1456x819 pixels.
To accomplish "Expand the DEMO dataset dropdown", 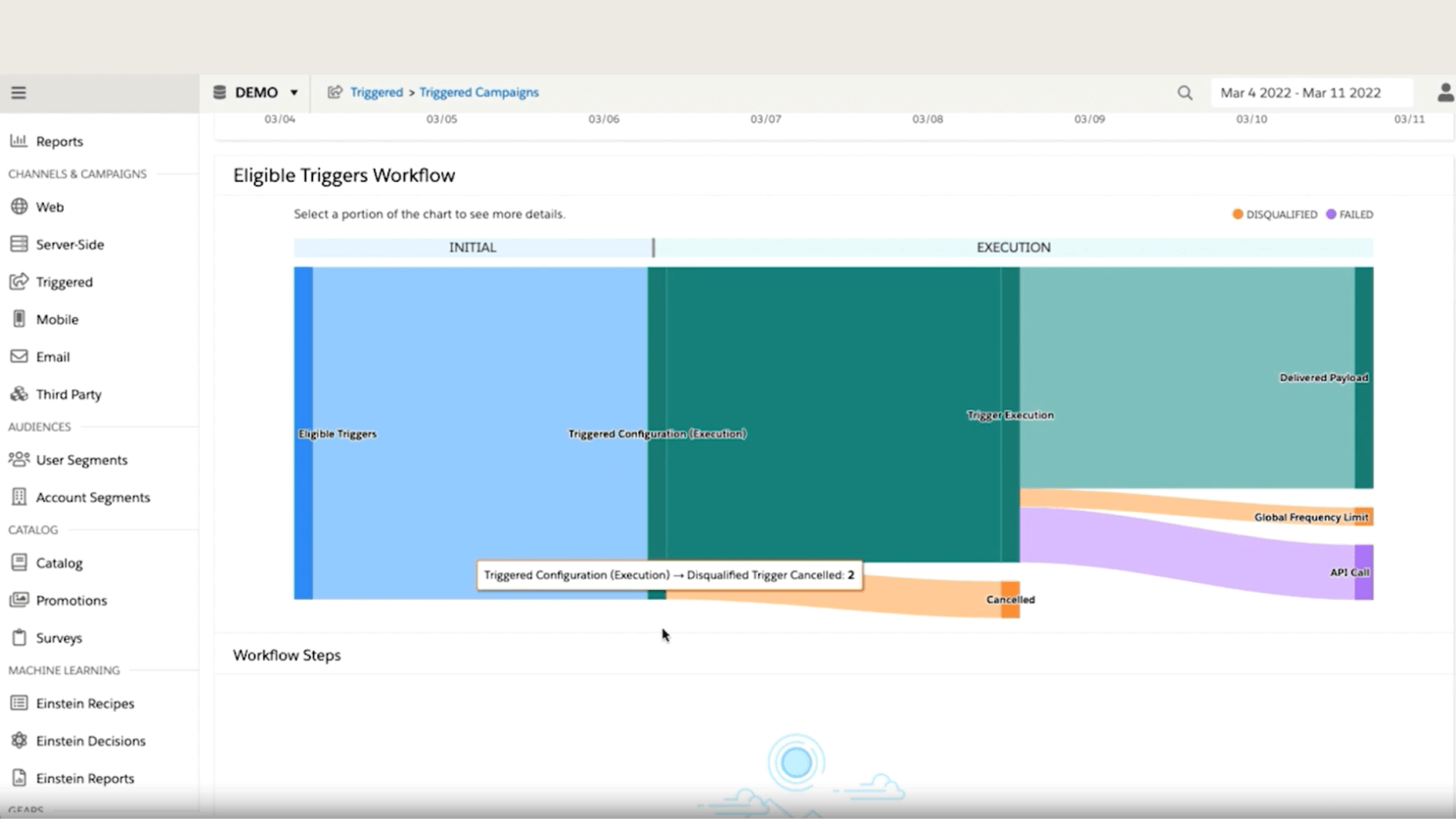I will (x=256, y=92).
